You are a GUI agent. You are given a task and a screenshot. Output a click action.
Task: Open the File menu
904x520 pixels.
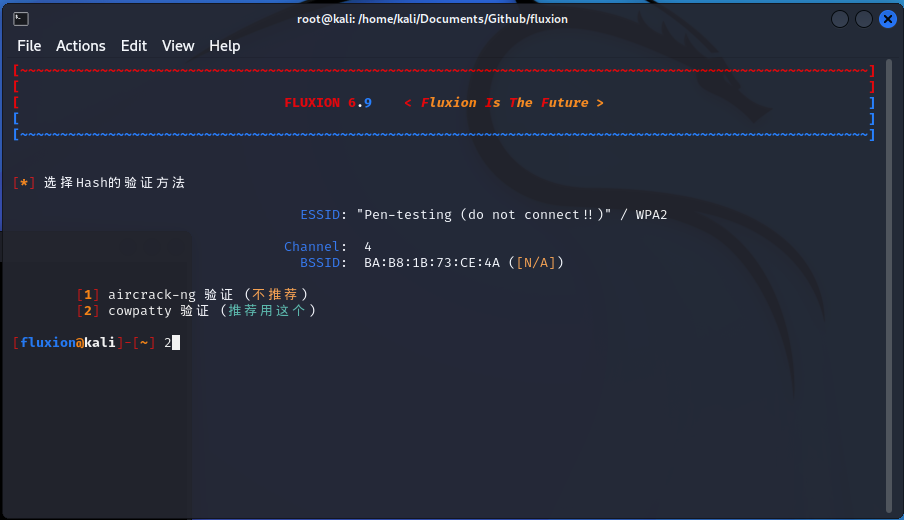[x=29, y=46]
